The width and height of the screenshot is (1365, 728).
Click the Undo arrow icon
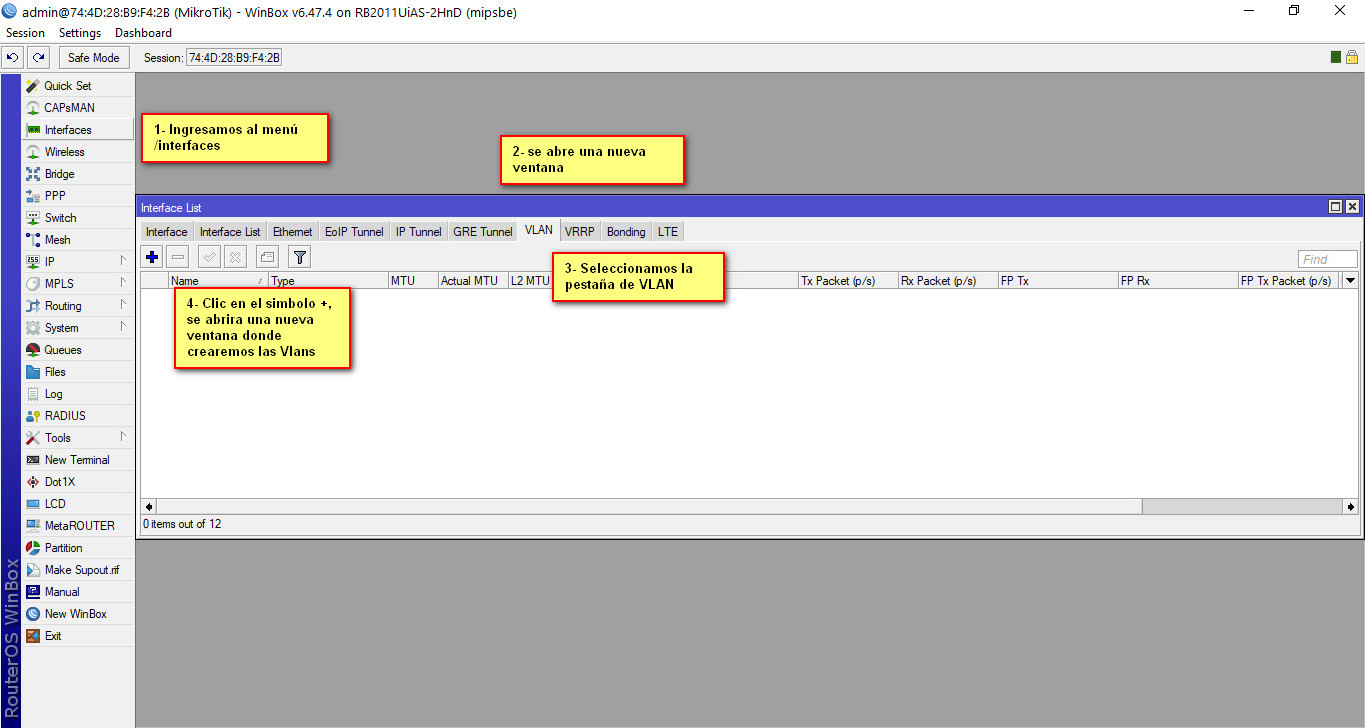point(13,57)
